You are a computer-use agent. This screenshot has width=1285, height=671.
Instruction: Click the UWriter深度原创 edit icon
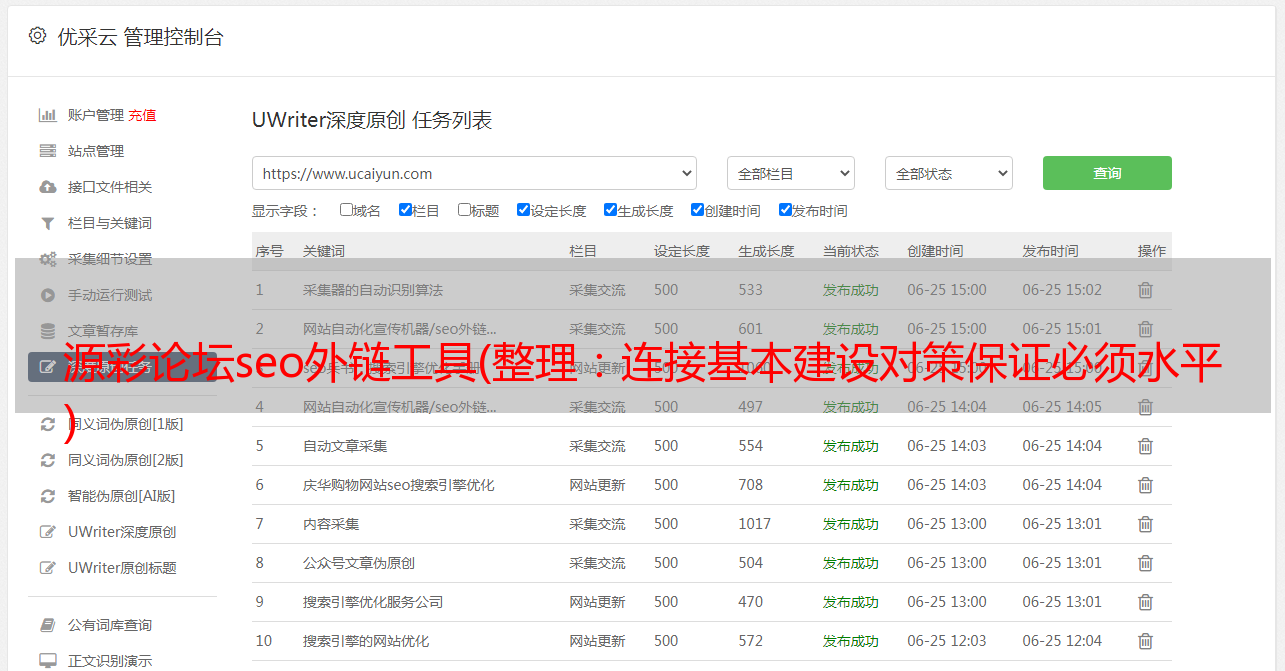[47, 532]
